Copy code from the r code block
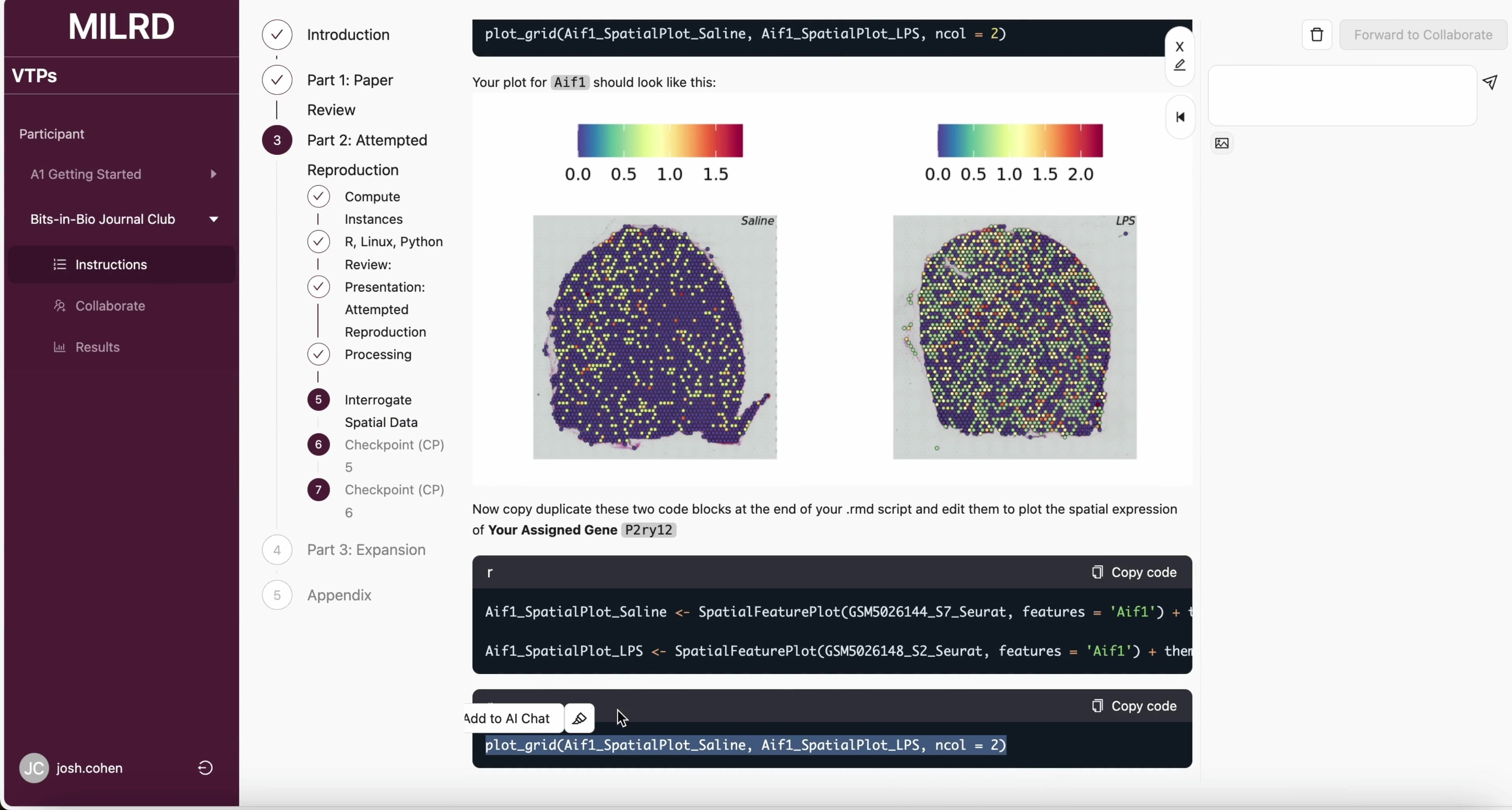1512x810 pixels. [x=1134, y=572]
